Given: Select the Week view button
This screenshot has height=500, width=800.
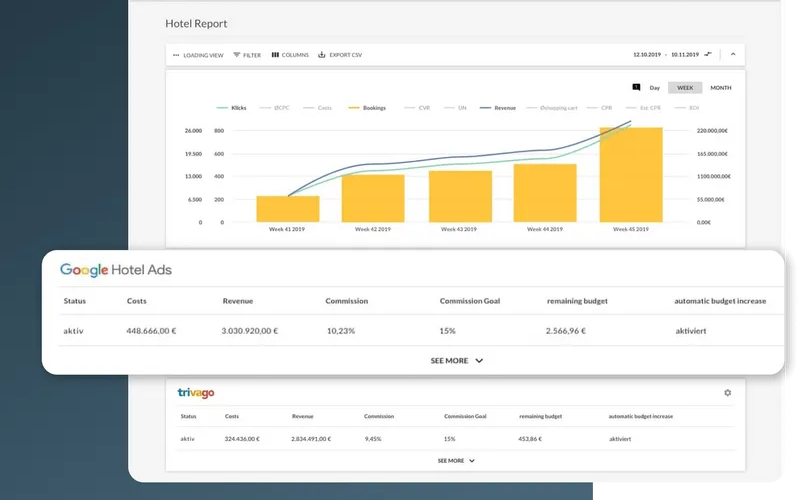Looking at the screenshot, I should tap(685, 88).
